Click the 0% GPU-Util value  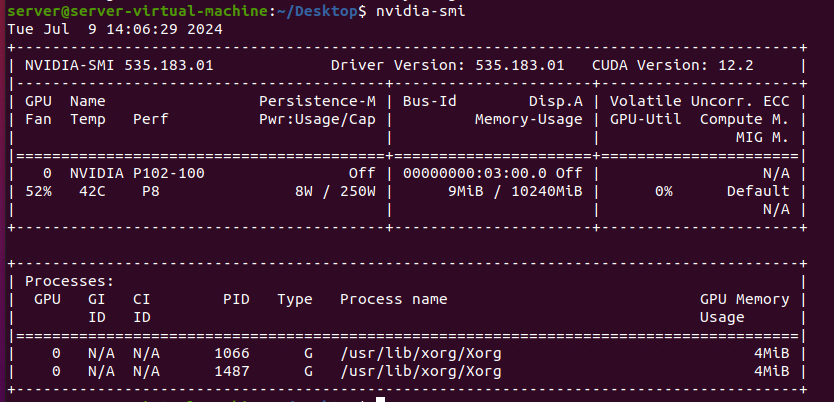pyautogui.click(x=664, y=191)
